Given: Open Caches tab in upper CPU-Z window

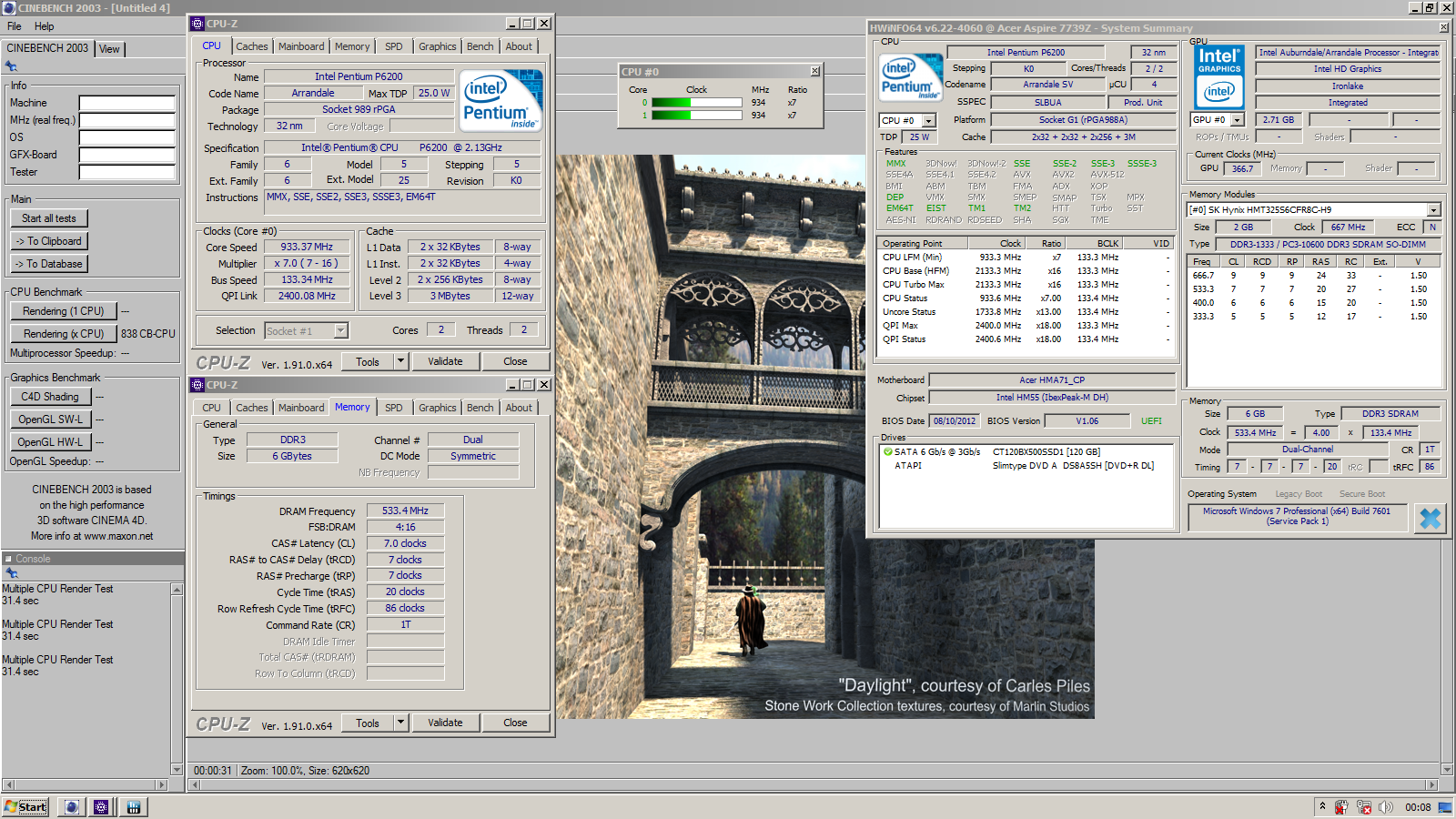Looking at the screenshot, I should tap(252, 46).
